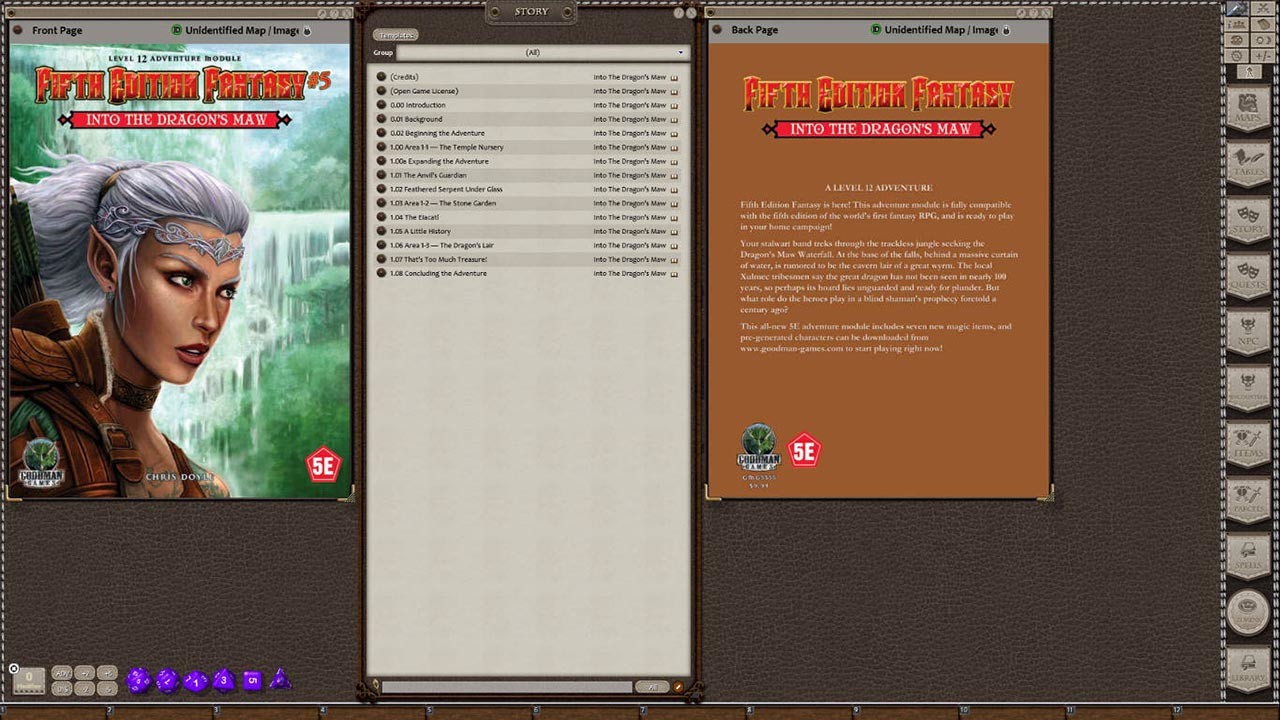Click the Story list search filter field
The image size is (1280, 720).
tap(507, 687)
